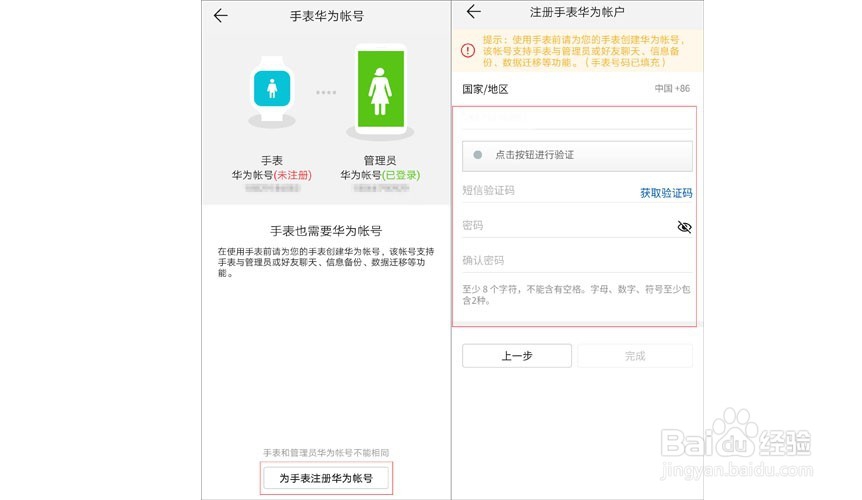862x500 pixels.
Task: Click 为手表注册华为帐号 button
Action: point(326,478)
